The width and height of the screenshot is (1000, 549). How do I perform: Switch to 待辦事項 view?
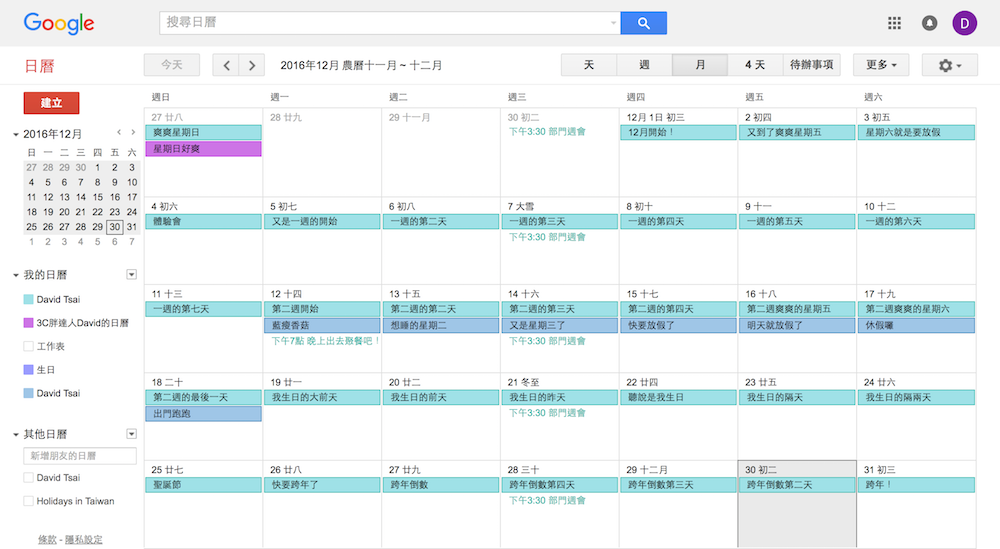pos(811,65)
